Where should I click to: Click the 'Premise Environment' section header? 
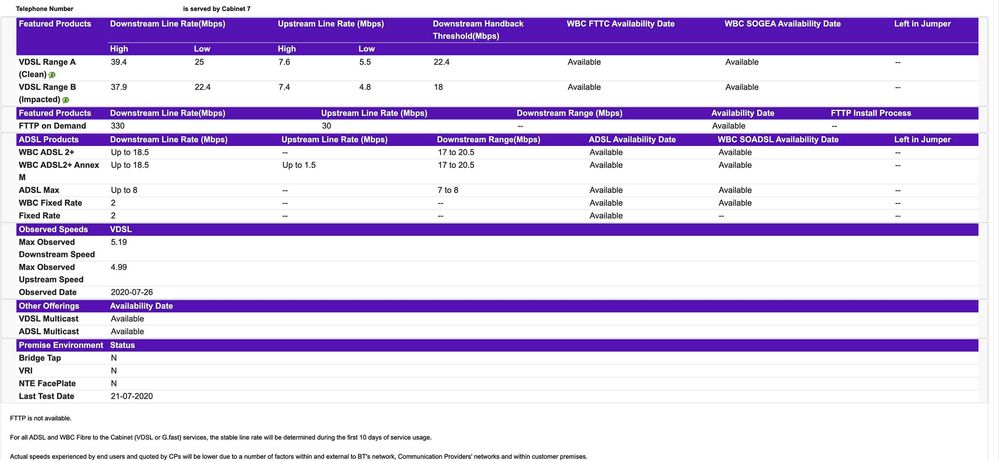pyautogui.click(x=61, y=345)
